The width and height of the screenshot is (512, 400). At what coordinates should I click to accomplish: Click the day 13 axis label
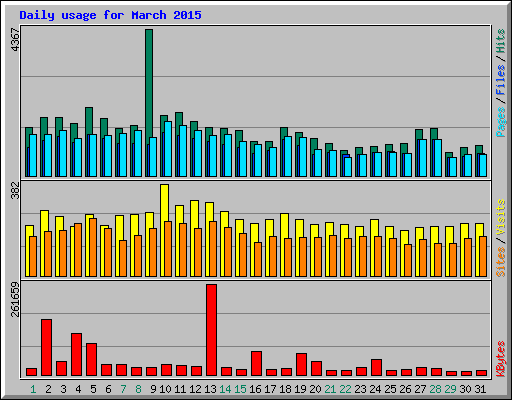[210, 389]
